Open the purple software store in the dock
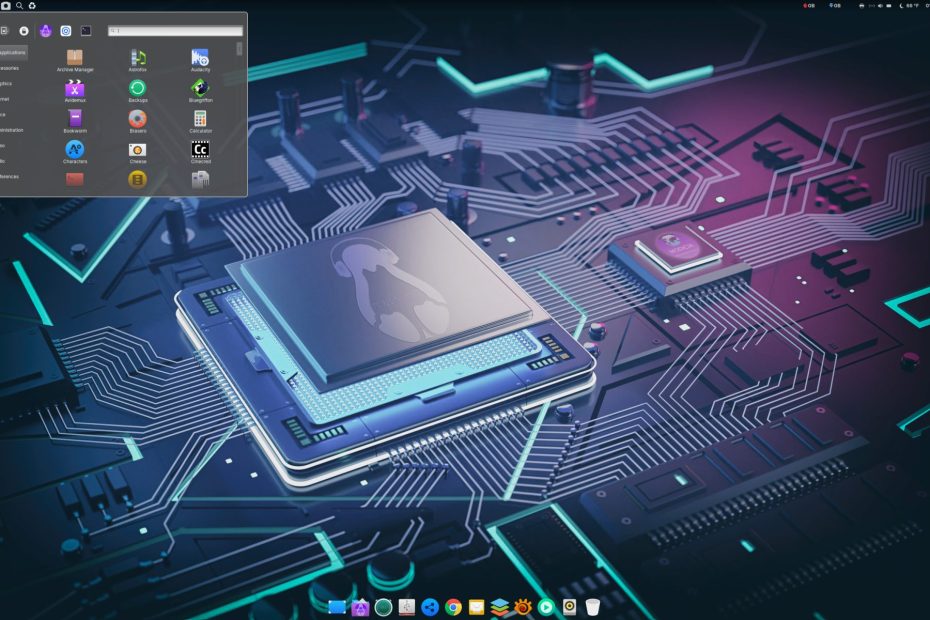This screenshot has width=930, height=620. 360,607
